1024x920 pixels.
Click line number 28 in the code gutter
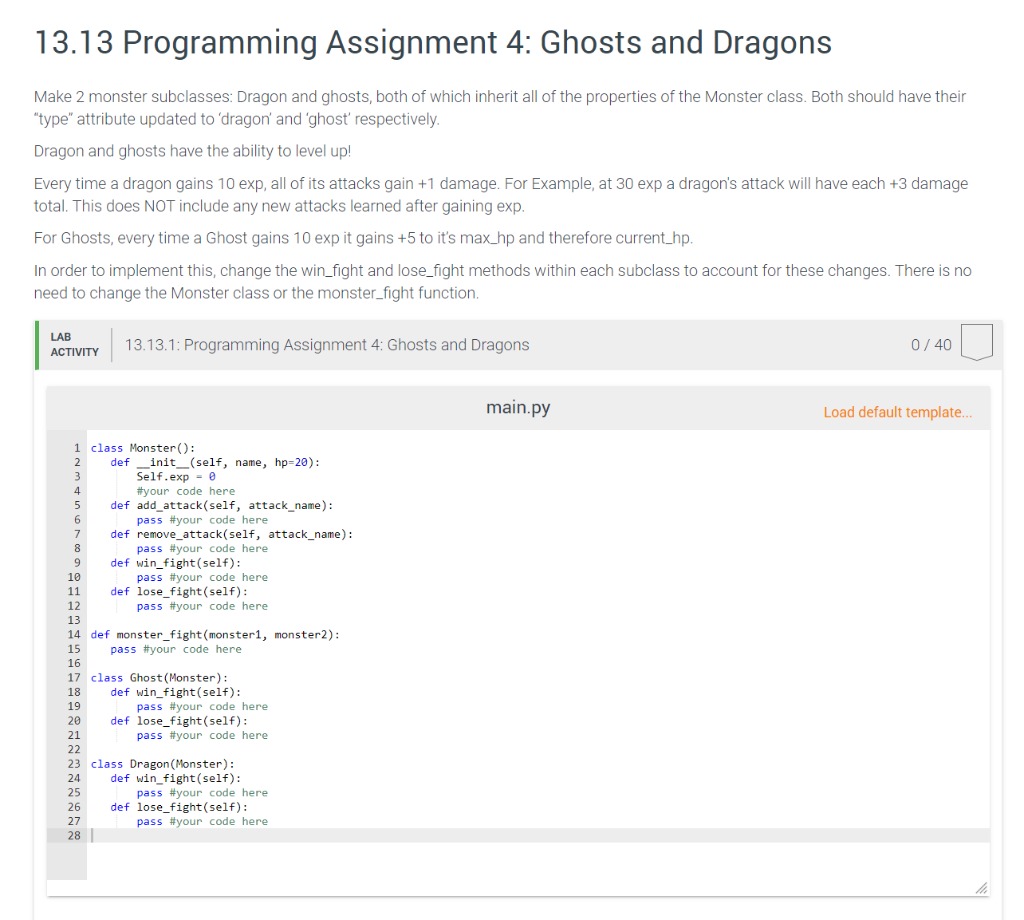[x=74, y=835]
